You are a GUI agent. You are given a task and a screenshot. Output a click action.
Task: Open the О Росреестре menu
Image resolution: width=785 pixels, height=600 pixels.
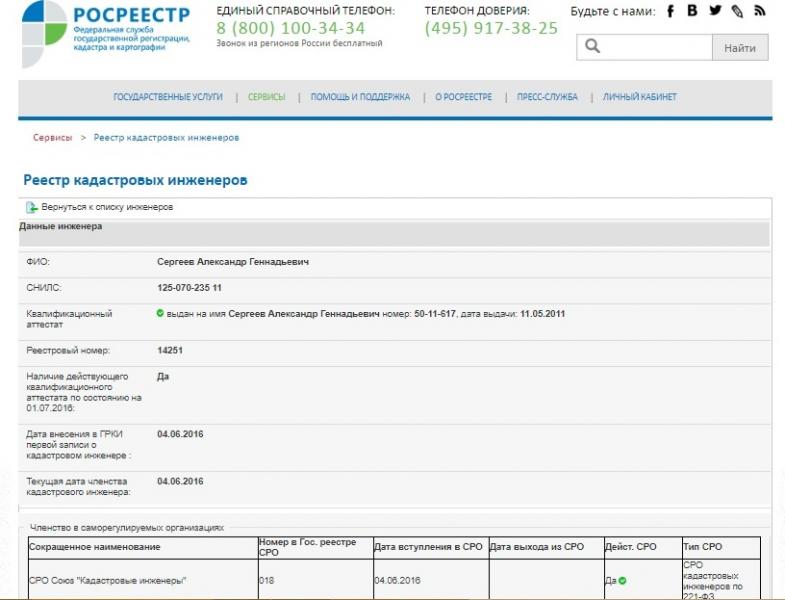464,97
